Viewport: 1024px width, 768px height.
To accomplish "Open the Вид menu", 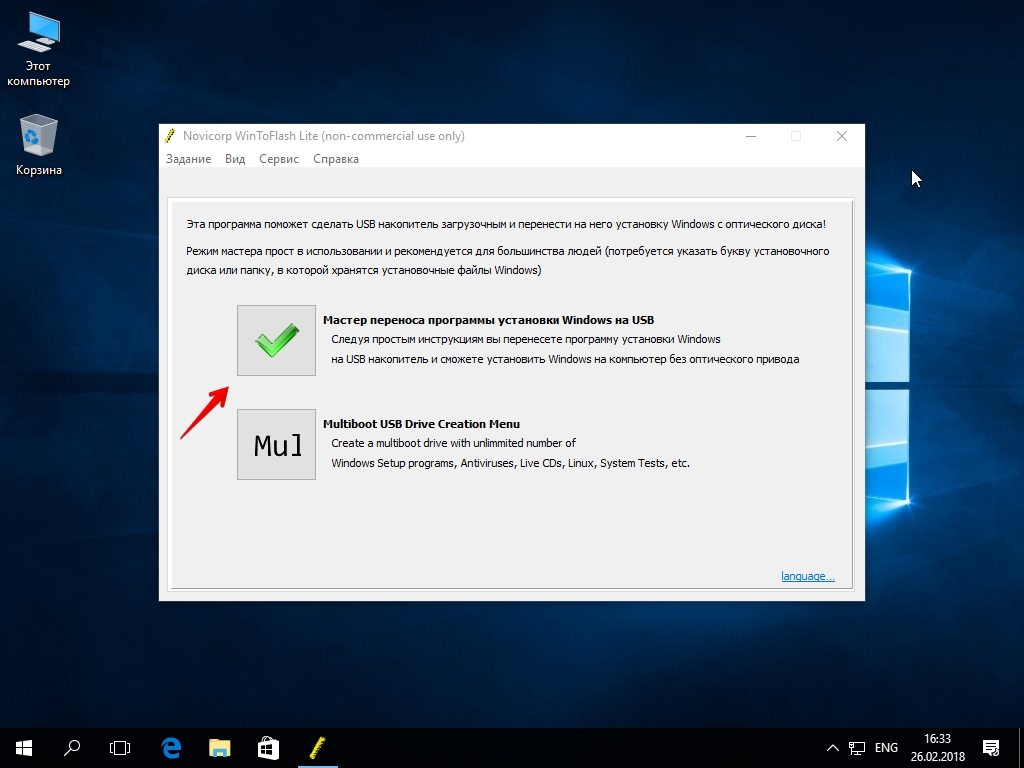I will point(235,159).
